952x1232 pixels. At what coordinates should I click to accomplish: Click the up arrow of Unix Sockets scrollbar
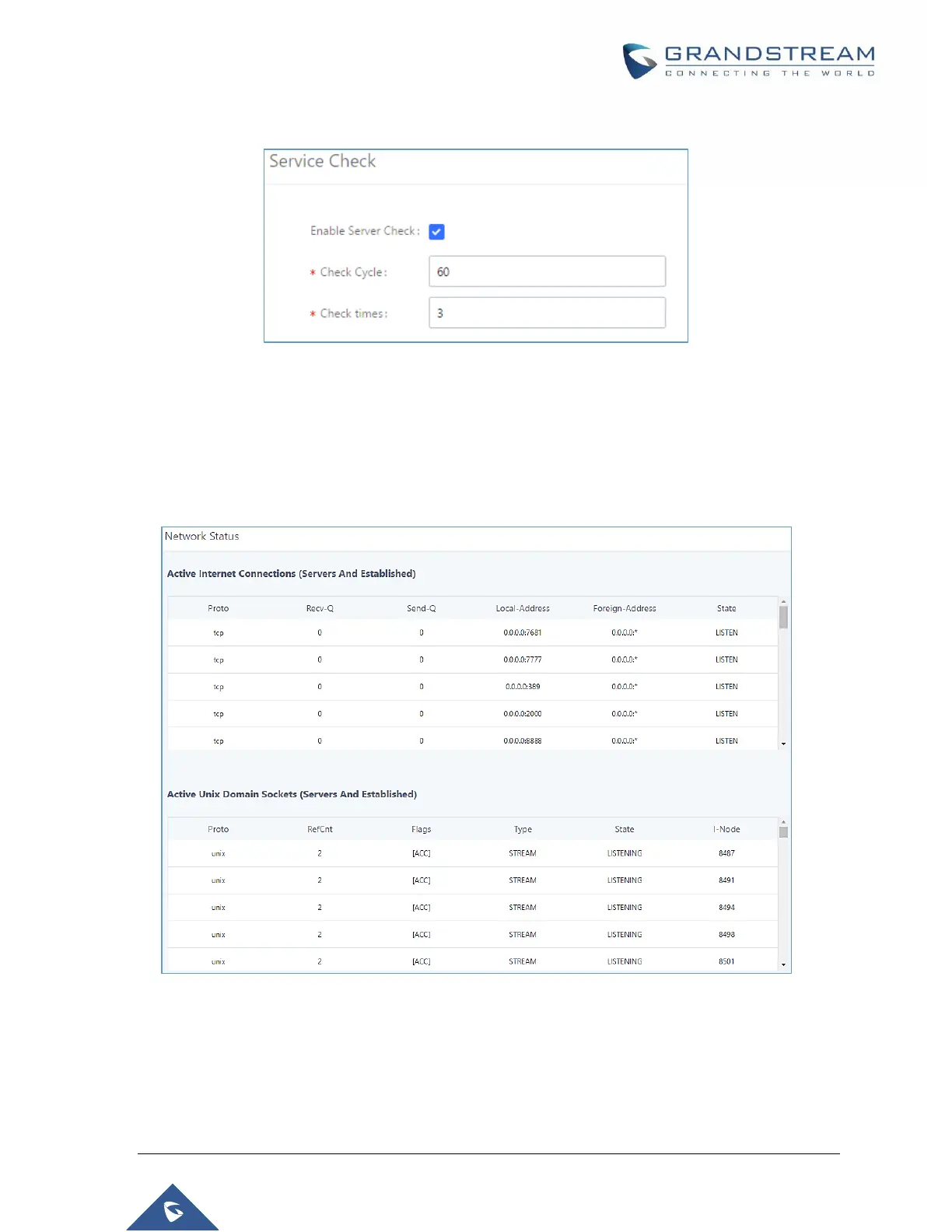[x=783, y=822]
